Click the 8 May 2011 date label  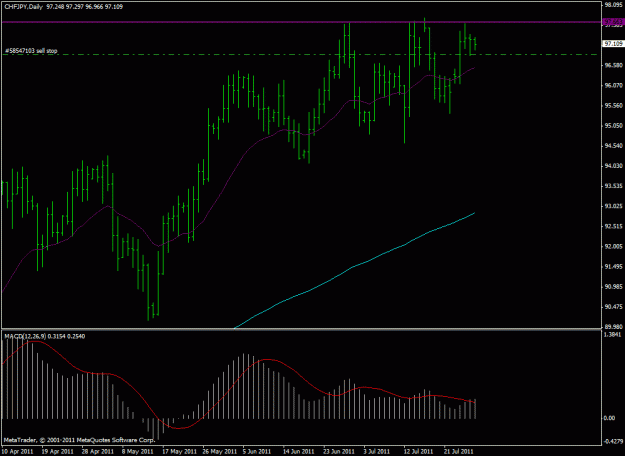tap(137, 451)
